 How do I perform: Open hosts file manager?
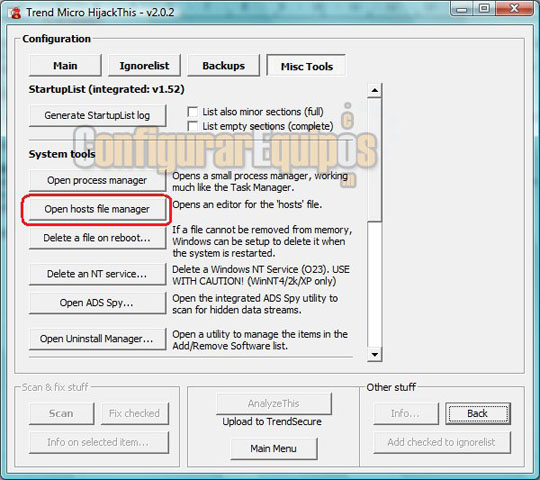coord(97,209)
